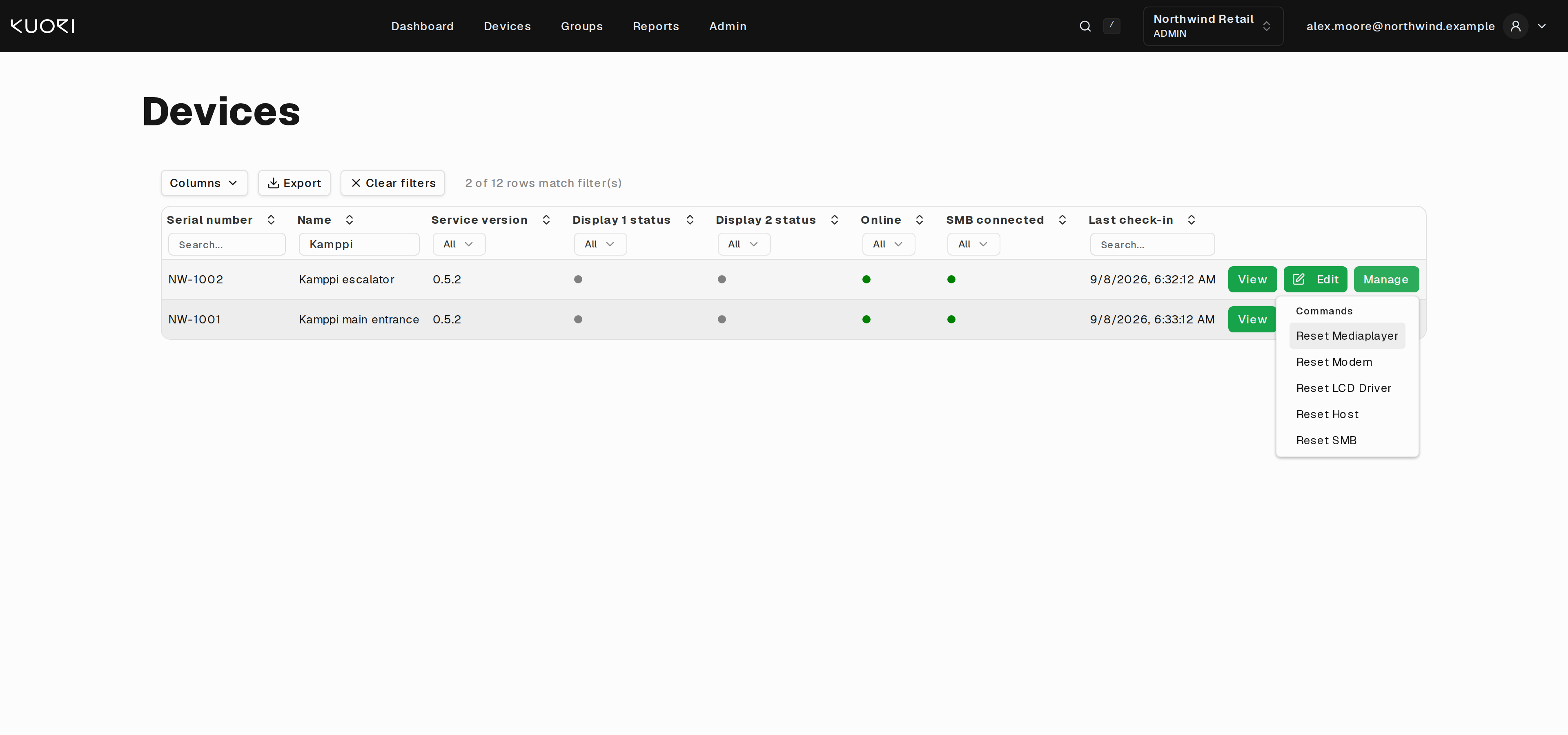Clear filters on the table
The width and height of the screenshot is (1568, 735).
(x=392, y=183)
